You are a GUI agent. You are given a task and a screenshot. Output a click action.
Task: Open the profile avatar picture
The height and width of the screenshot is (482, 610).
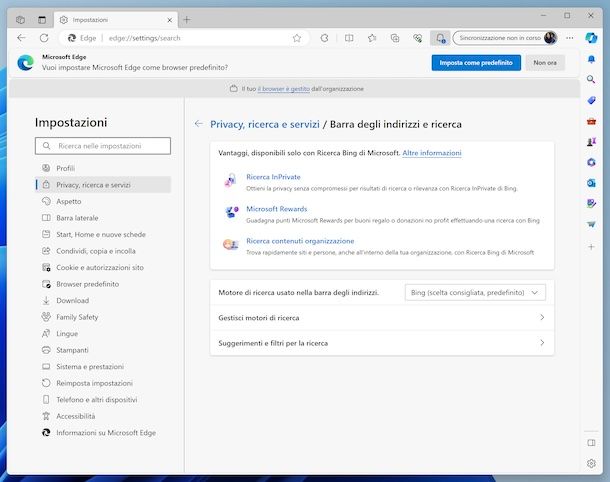550,38
